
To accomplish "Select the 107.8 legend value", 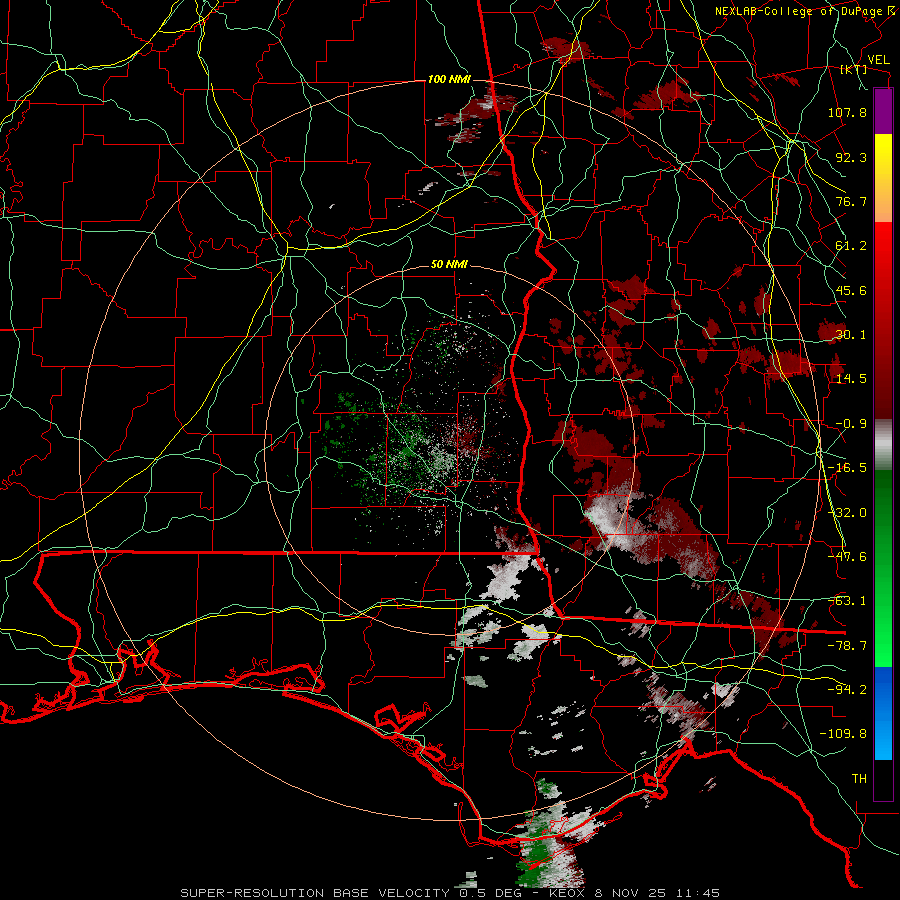I will click(x=847, y=112).
